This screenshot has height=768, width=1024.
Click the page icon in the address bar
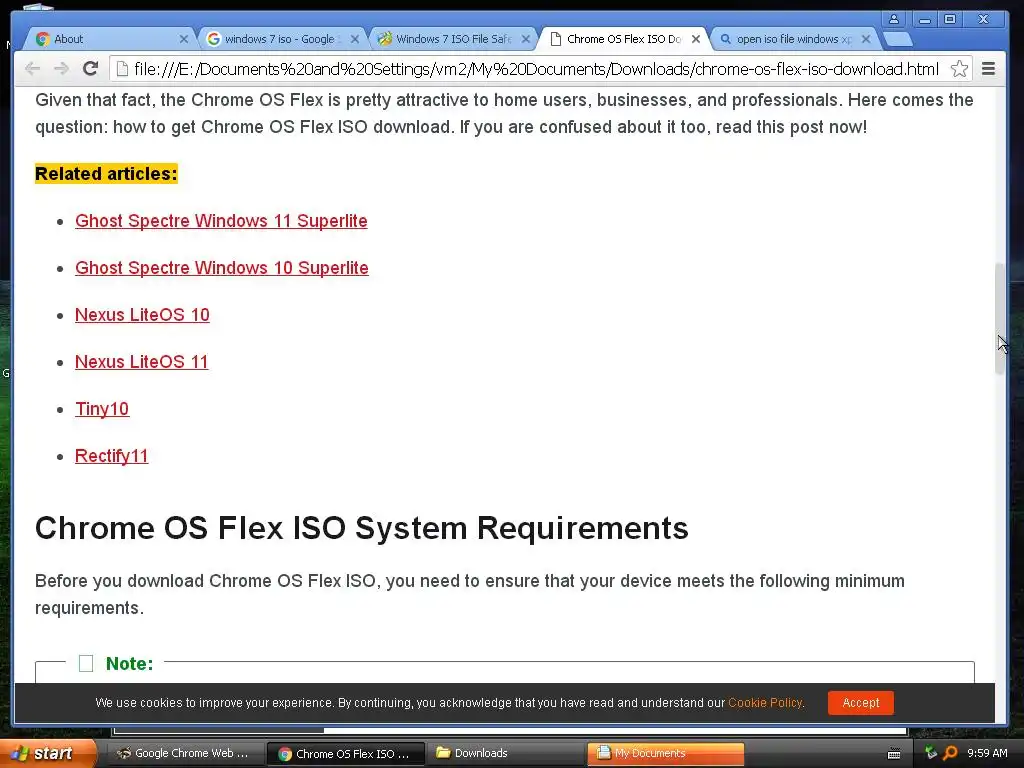pyautogui.click(x=122, y=69)
